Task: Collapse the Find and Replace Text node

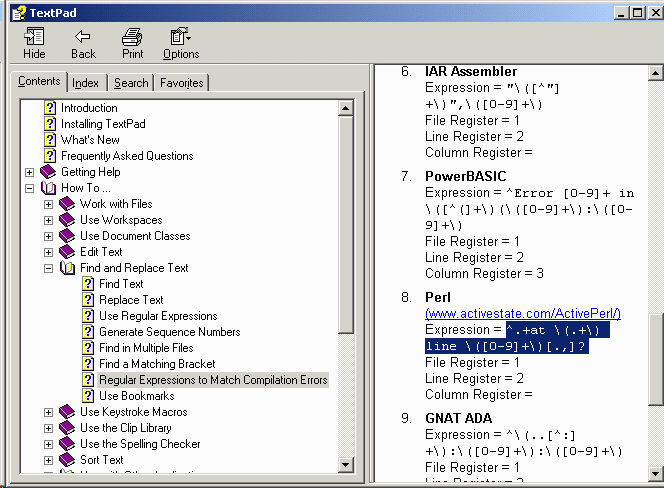Action: pyautogui.click(x=48, y=268)
